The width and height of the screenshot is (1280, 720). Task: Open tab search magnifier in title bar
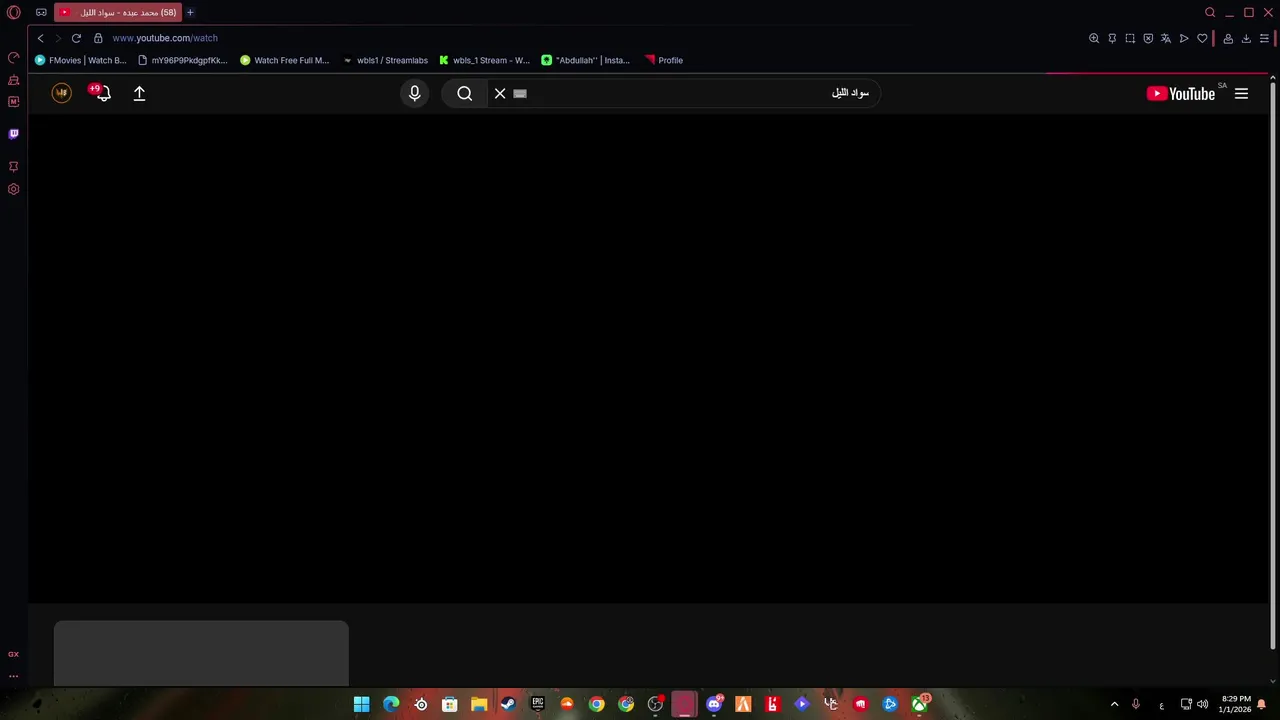1210,13
